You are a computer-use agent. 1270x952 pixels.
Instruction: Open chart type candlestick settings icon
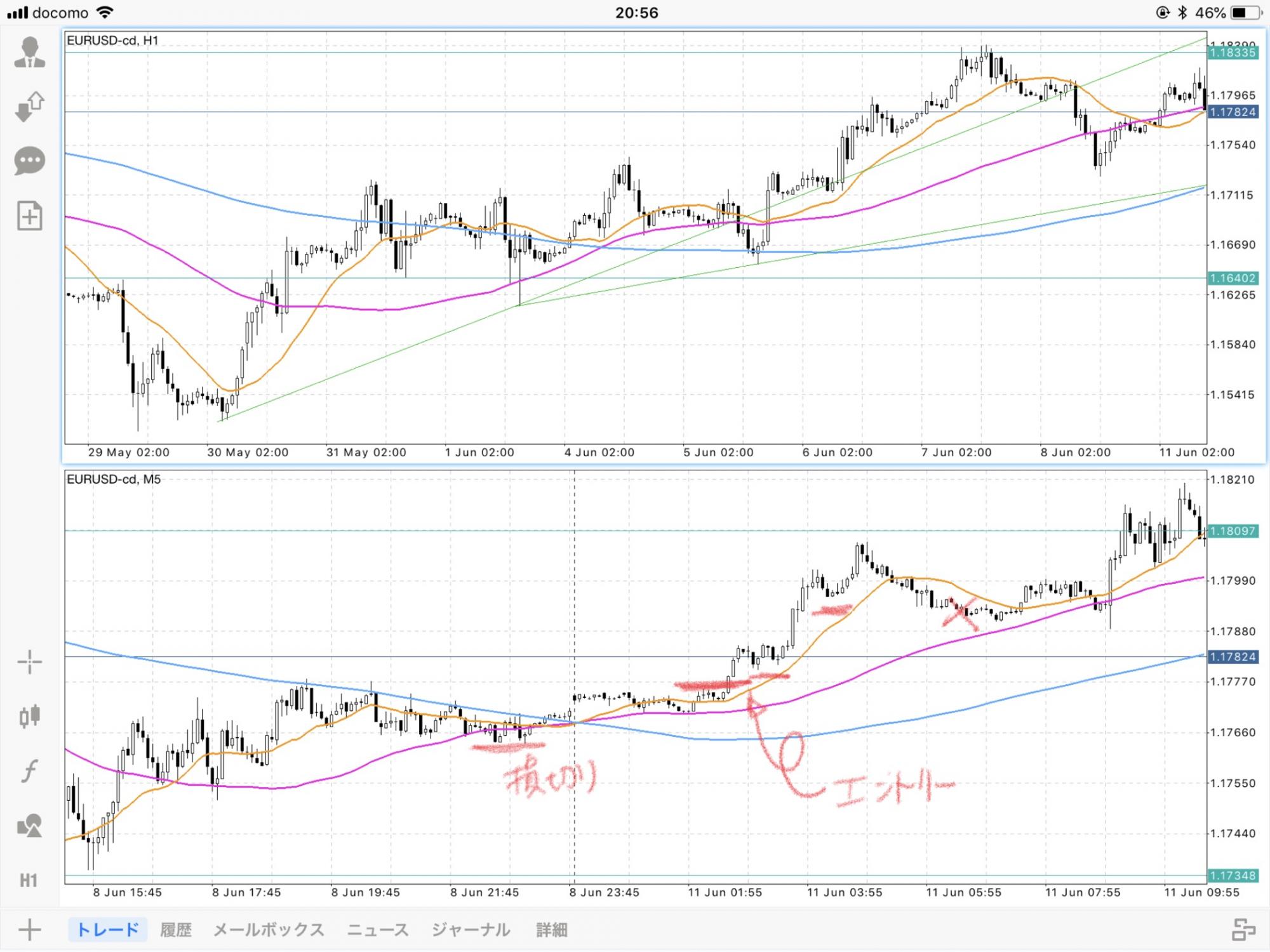29,717
